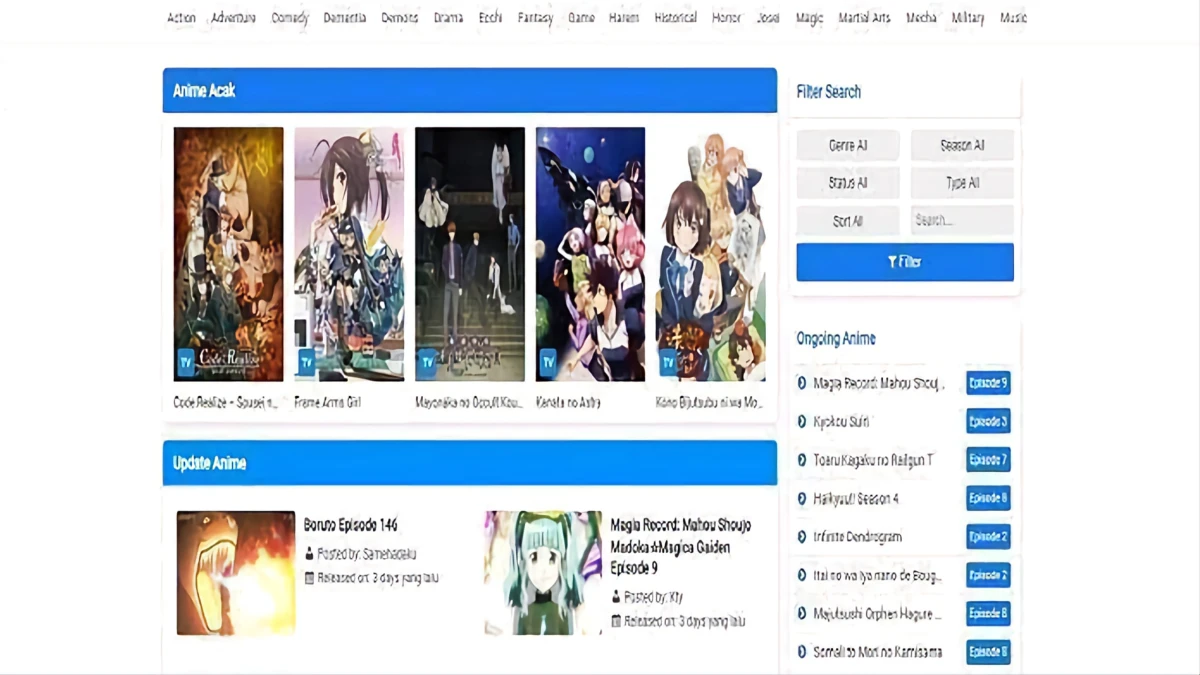Click the TV badge on Mayonaka no Occult
The width and height of the screenshot is (1200, 675).
coord(428,362)
